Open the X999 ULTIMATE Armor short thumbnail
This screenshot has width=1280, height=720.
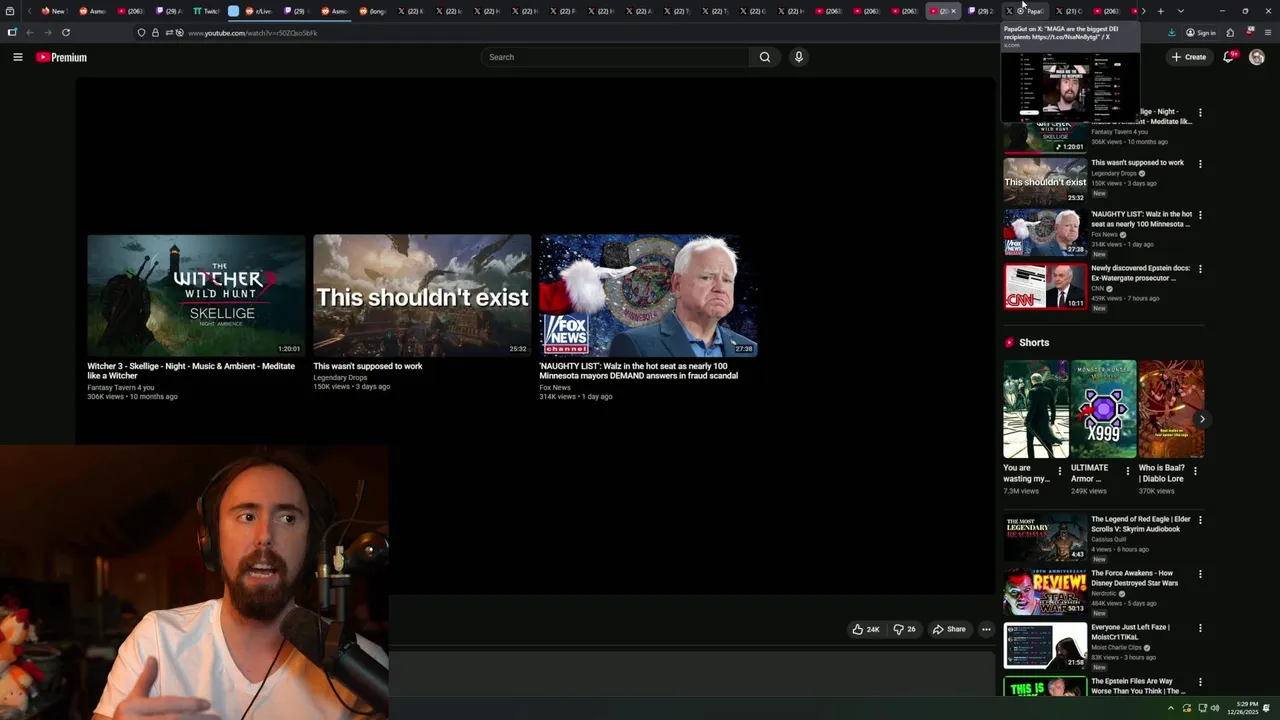(1103, 409)
